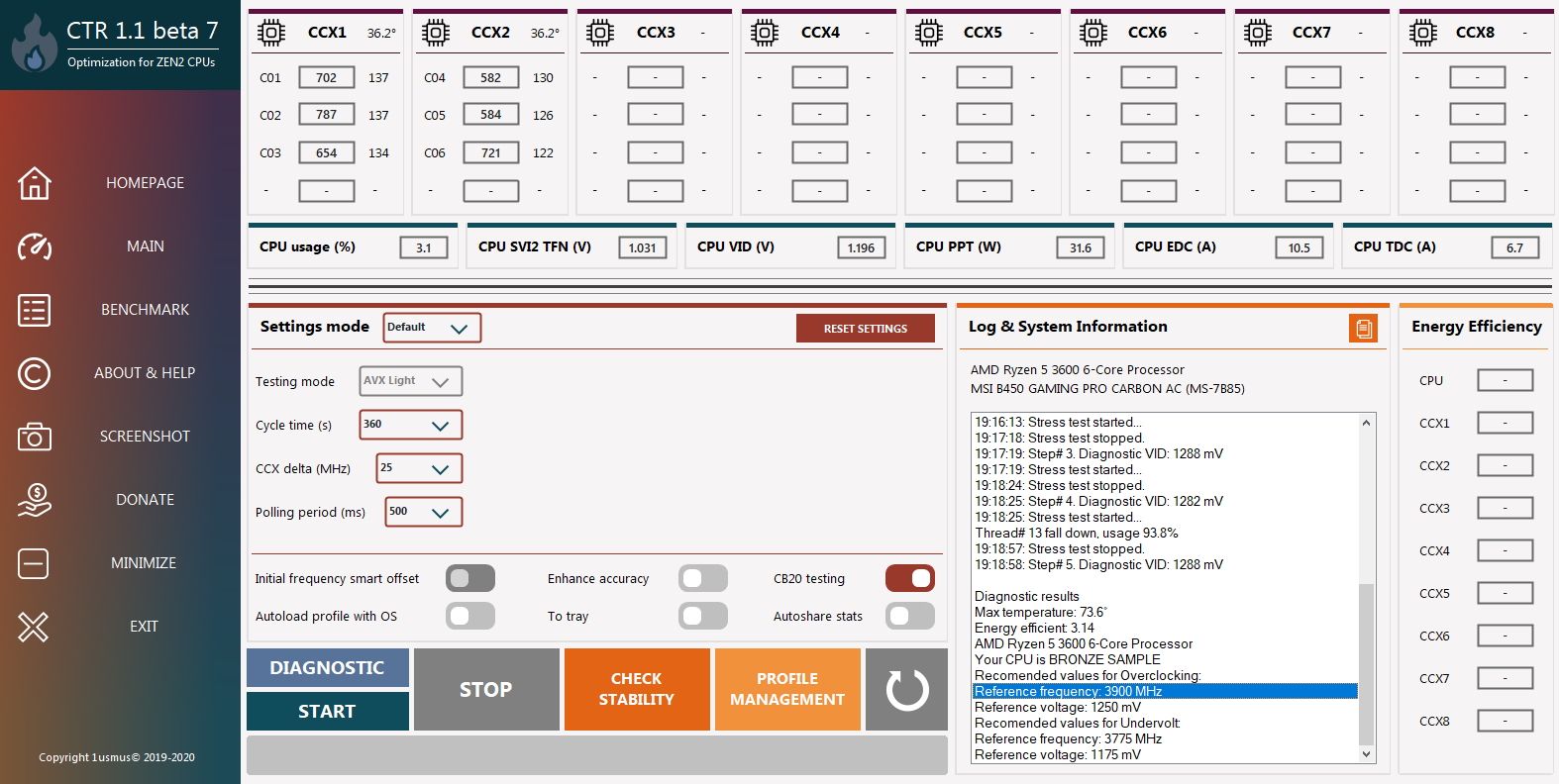Click the CCX1 chip icon
1559x784 pixels.
tap(270, 33)
